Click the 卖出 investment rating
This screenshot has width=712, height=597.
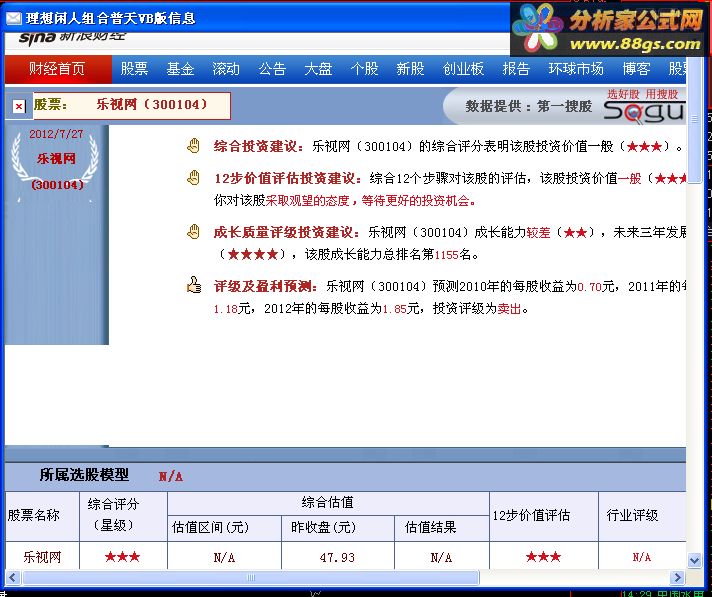pos(509,309)
